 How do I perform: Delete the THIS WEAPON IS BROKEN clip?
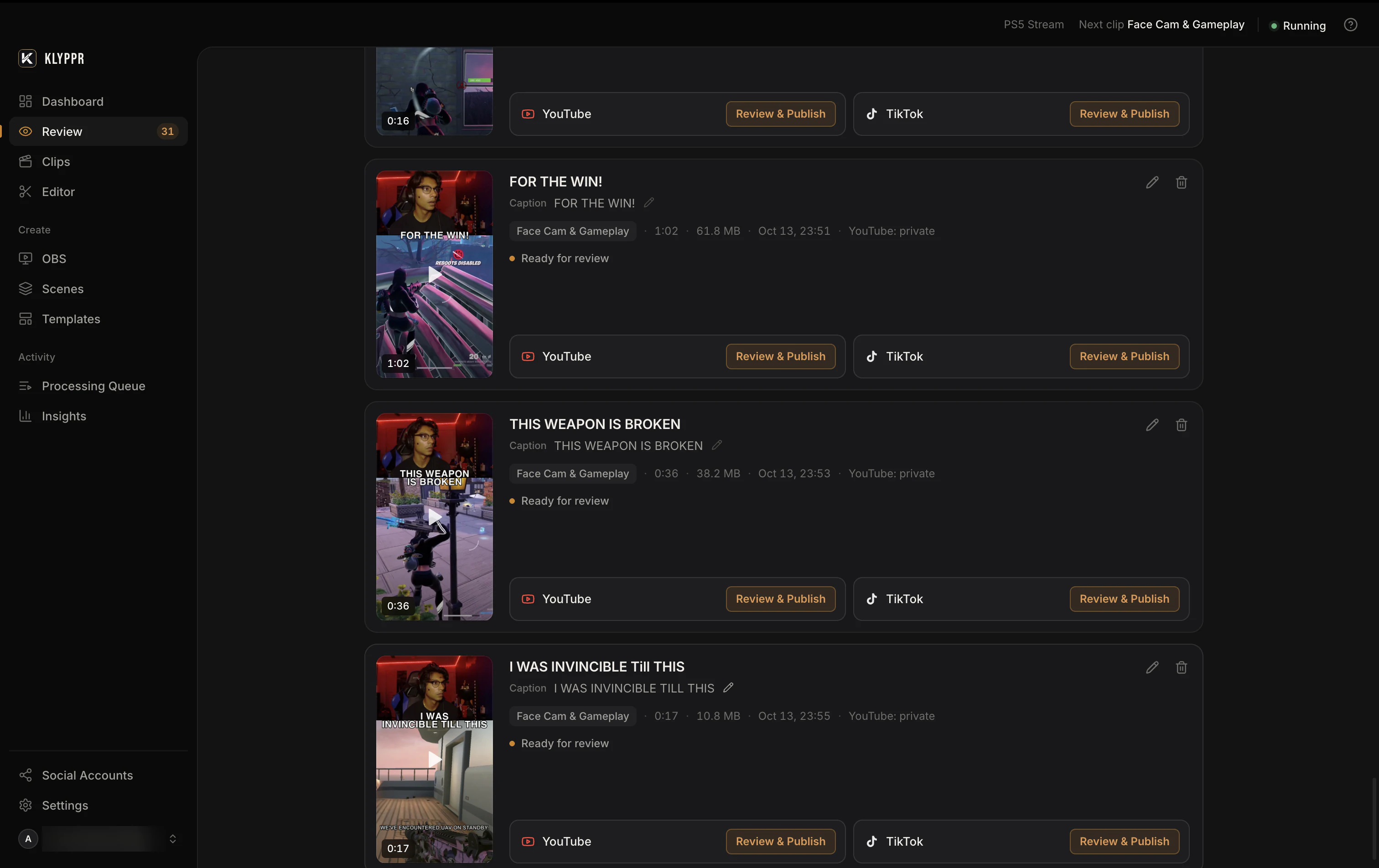1181,425
